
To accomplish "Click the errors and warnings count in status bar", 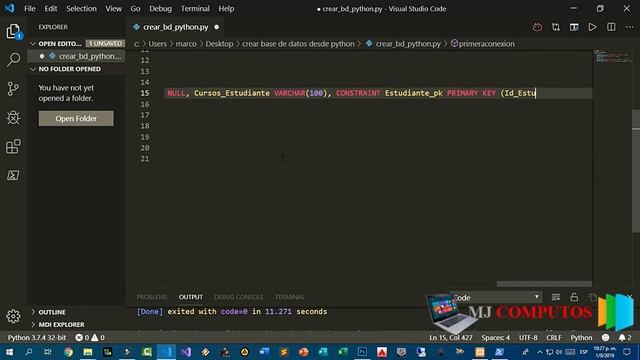I will point(90,338).
